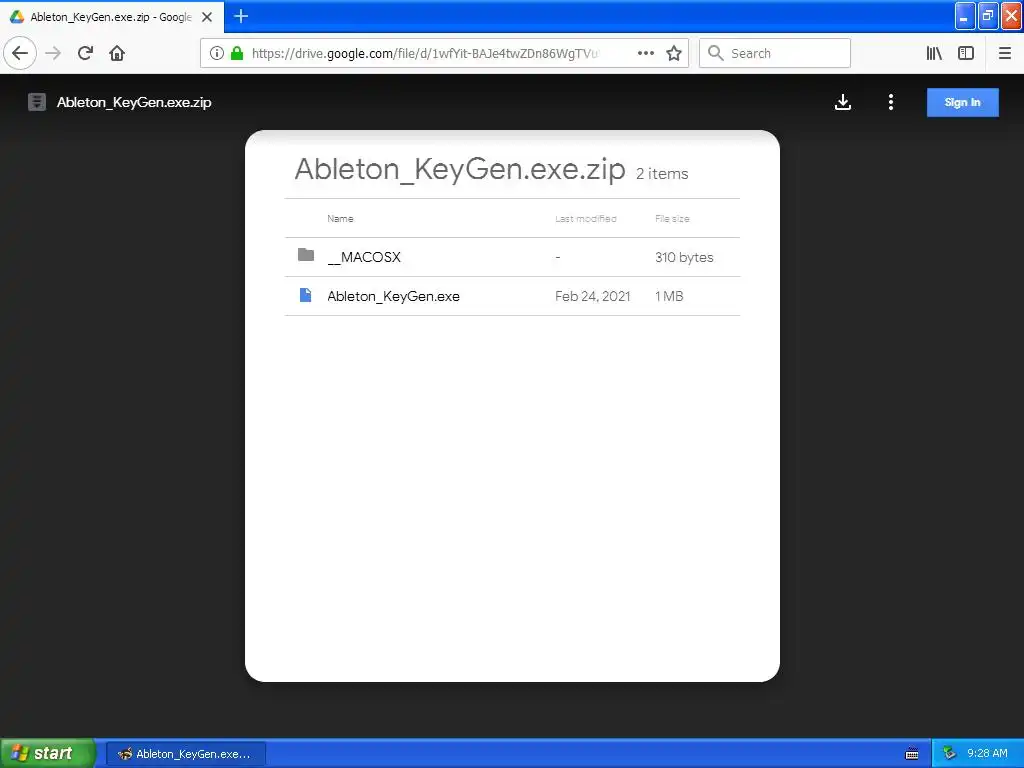Image resolution: width=1024 pixels, height=768 pixels.
Task: Click the 310 bytes size cell
Action: tap(684, 257)
